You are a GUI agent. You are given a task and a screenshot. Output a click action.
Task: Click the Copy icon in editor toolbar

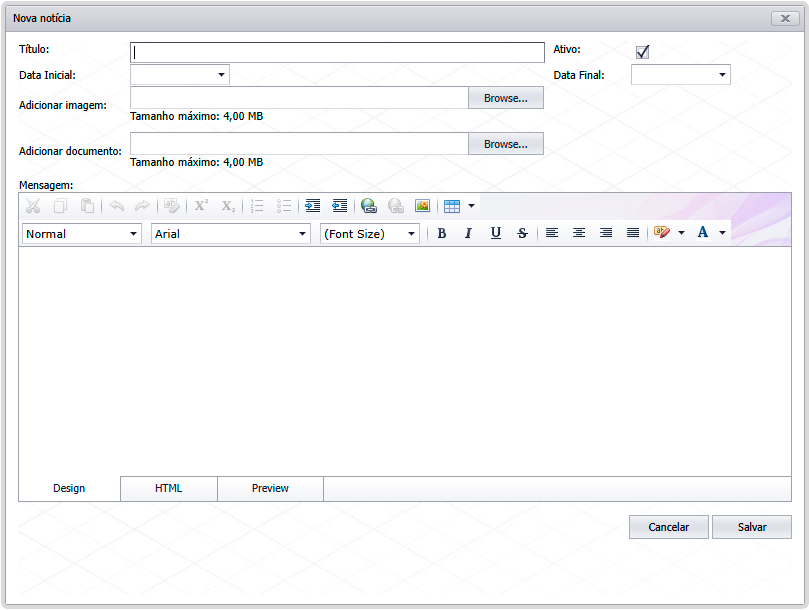pos(60,206)
